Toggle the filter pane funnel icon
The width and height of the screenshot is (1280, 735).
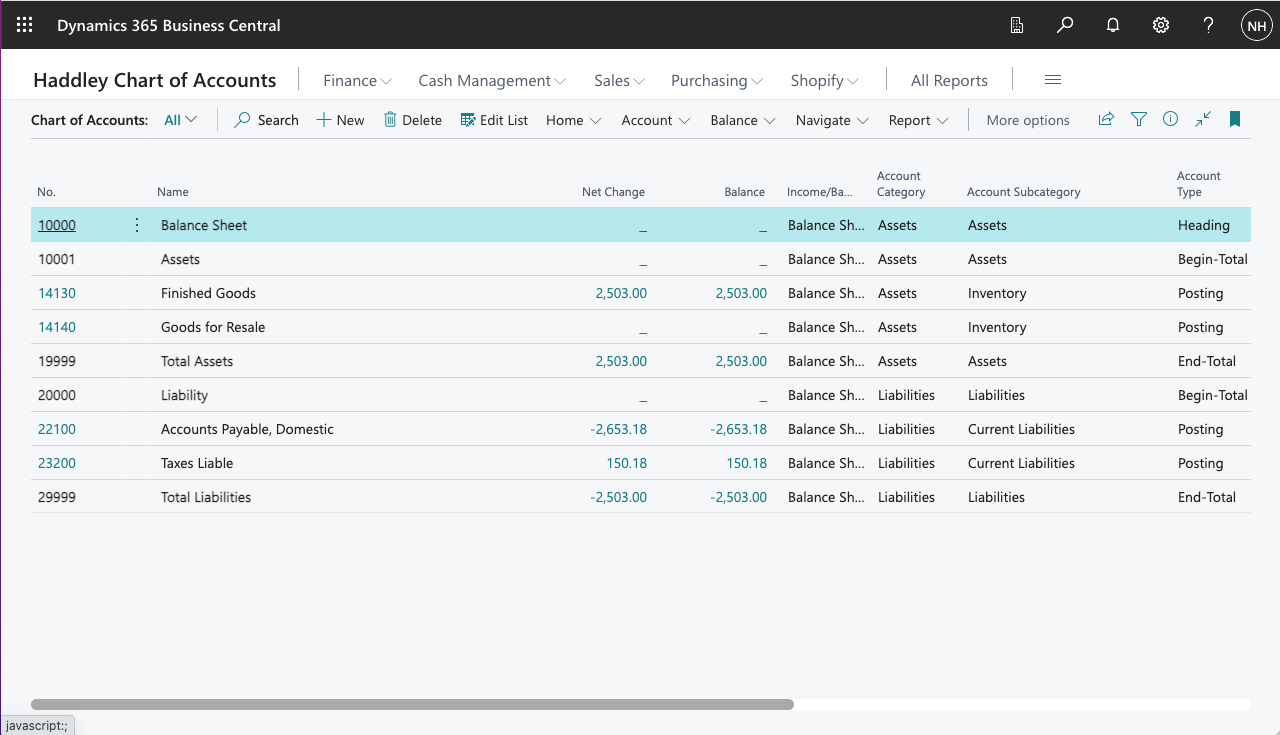1138,119
